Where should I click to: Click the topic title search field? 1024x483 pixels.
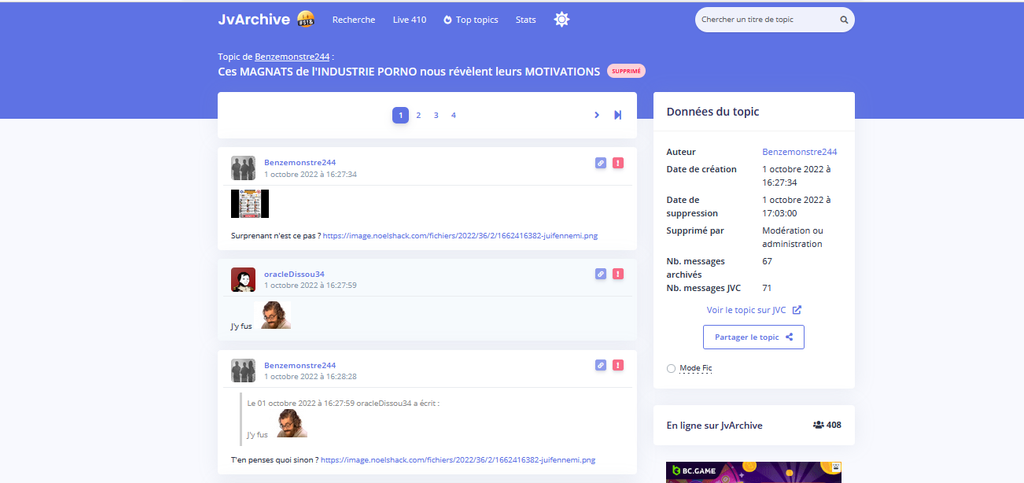(765, 19)
